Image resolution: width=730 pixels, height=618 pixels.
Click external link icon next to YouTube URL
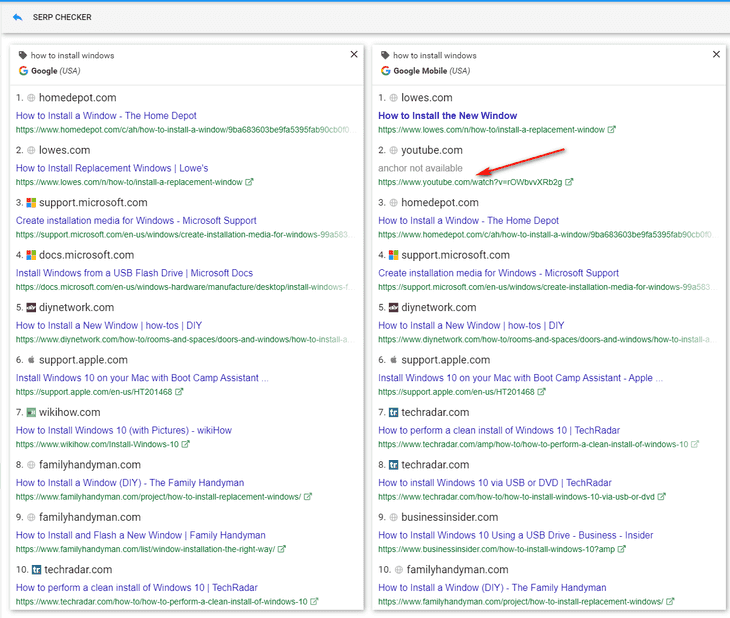(570, 182)
